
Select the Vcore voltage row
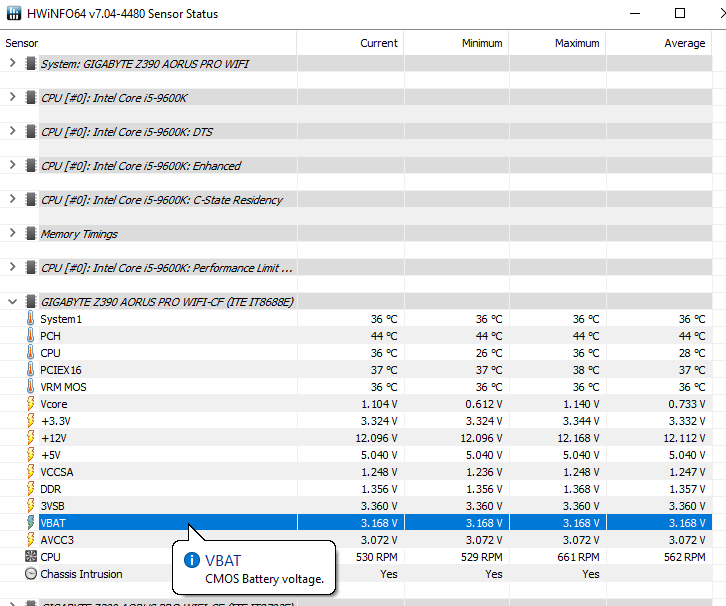click(356, 404)
